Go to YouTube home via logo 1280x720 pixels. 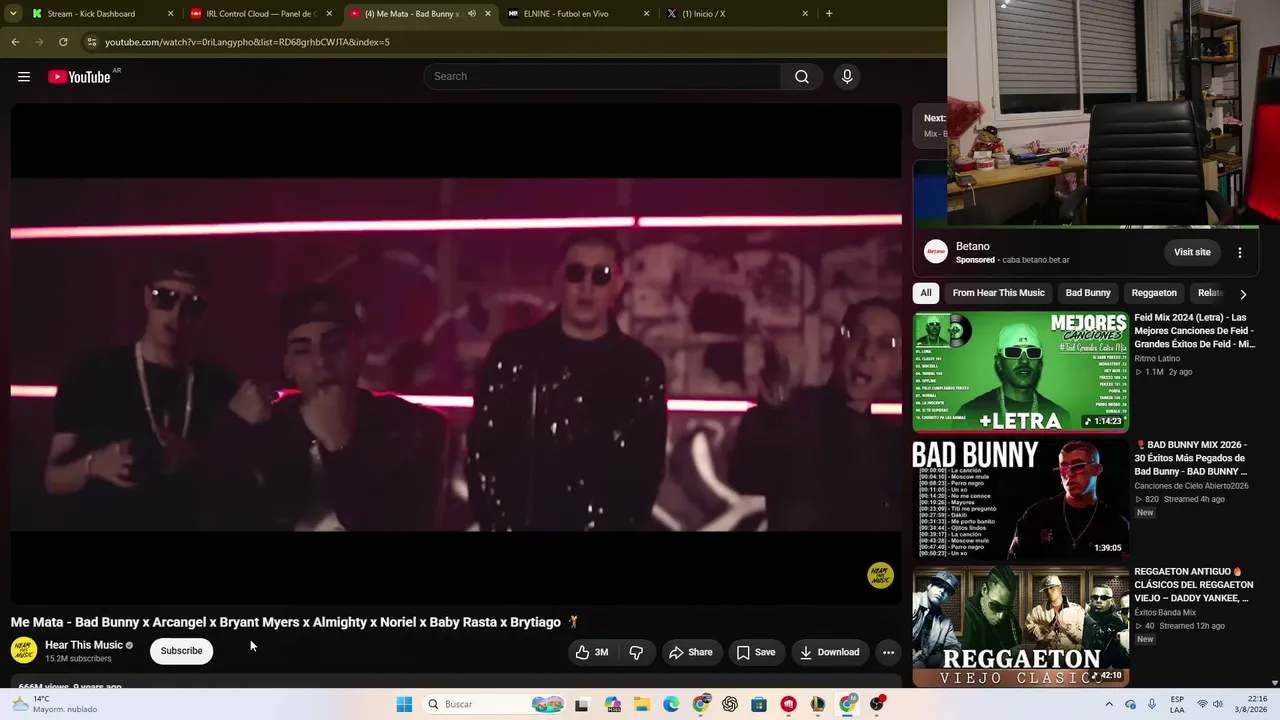pyautogui.click(x=79, y=77)
